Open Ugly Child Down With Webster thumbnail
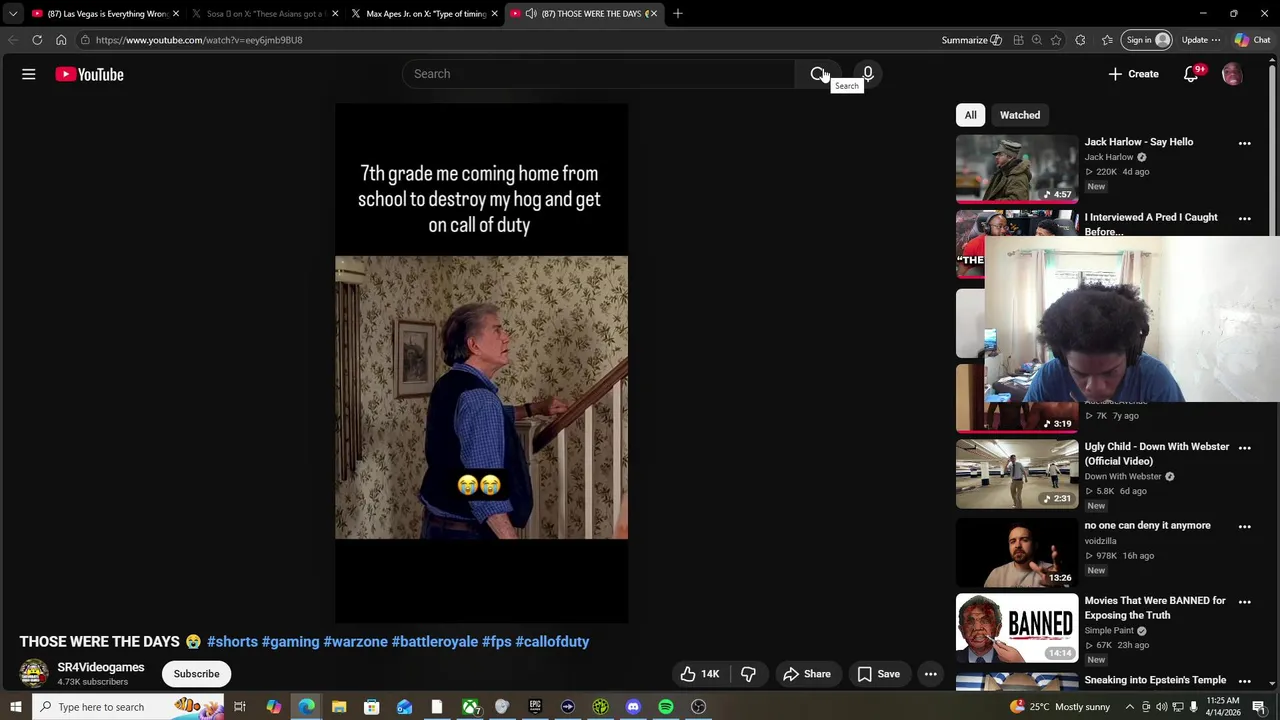Screen dimensions: 1280x720 click(x=1017, y=474)
